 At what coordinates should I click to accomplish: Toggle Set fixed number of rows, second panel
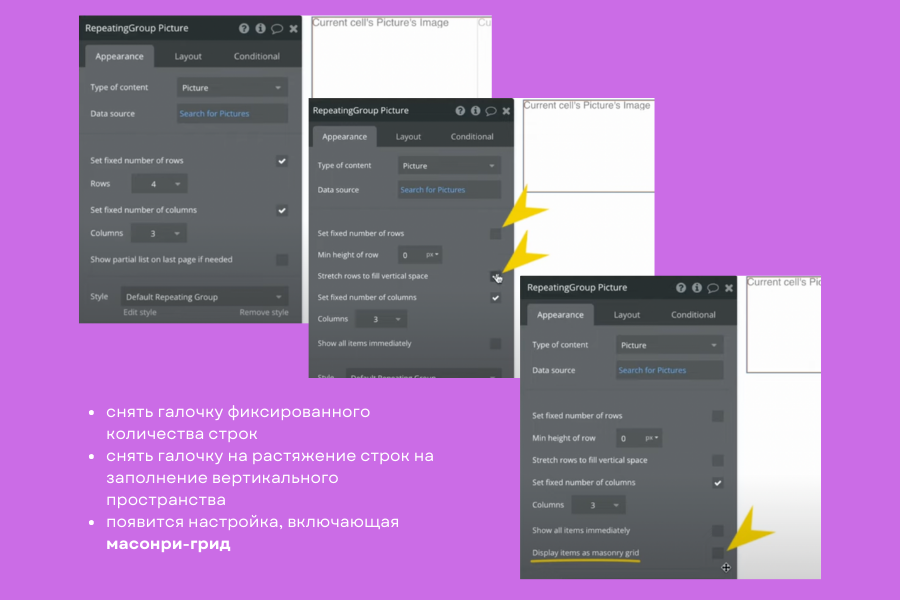495,234
